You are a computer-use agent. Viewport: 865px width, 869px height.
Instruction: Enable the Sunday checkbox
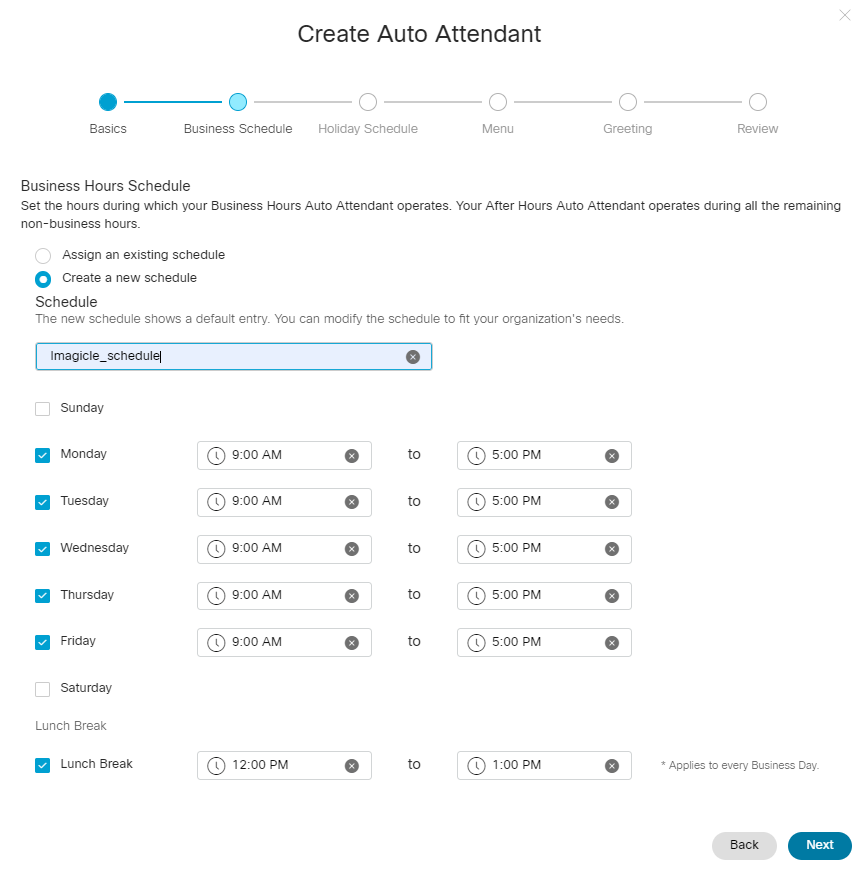43,409
